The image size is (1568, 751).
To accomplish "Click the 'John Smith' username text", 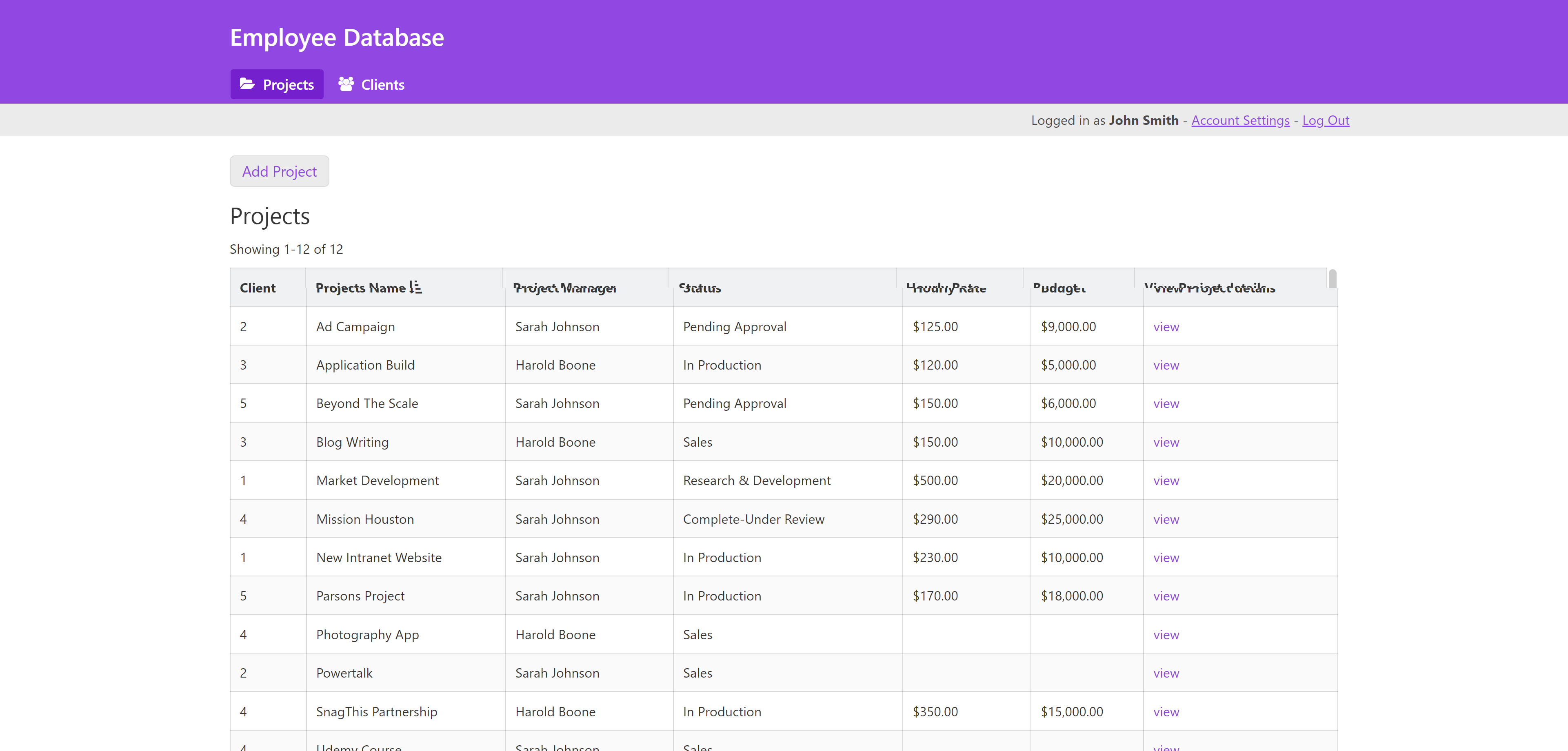I will point(1144,120).
